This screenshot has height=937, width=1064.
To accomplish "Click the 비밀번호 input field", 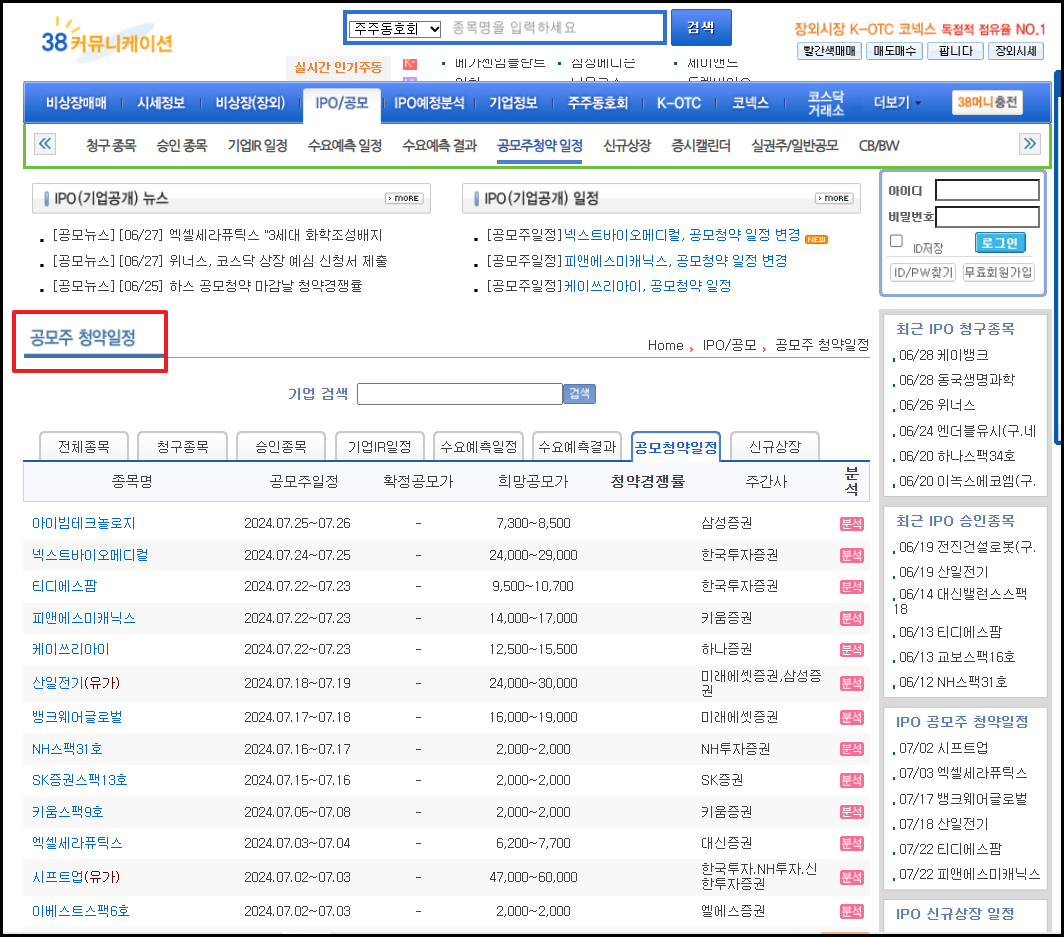I will (x=987, y=217).
